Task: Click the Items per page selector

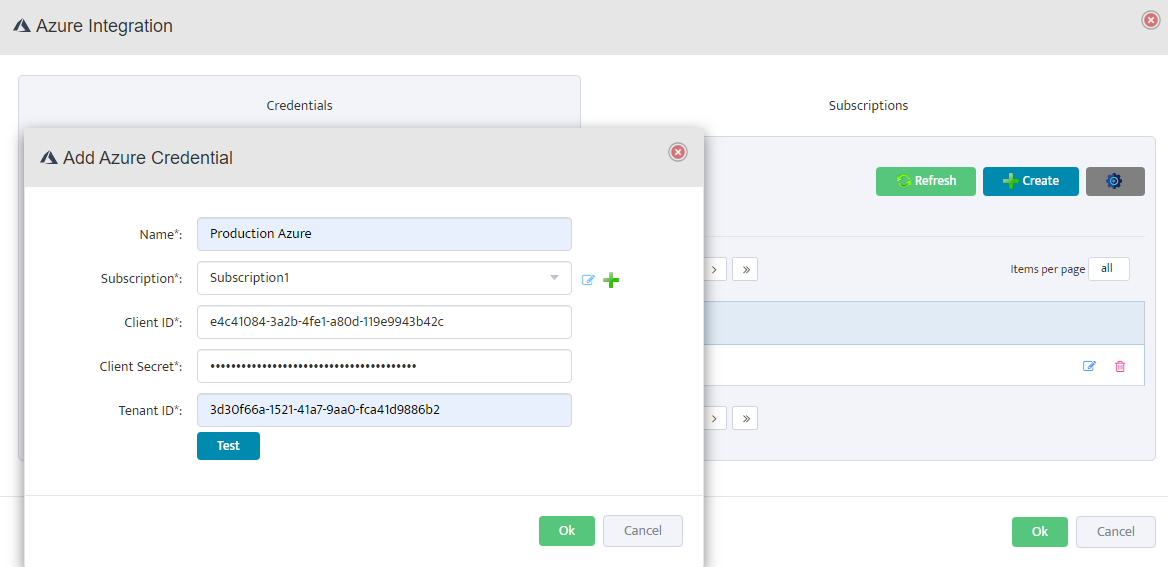Action: point(1108,269)
